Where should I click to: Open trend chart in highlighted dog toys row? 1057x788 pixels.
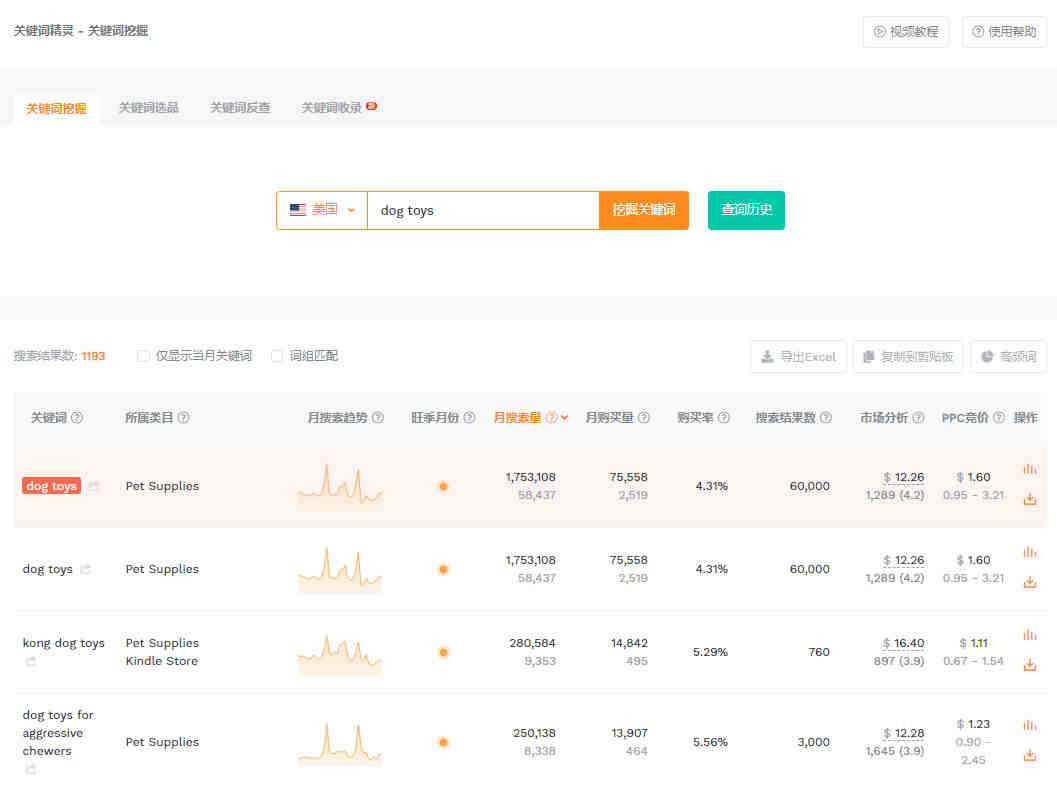tap(340, 487)
